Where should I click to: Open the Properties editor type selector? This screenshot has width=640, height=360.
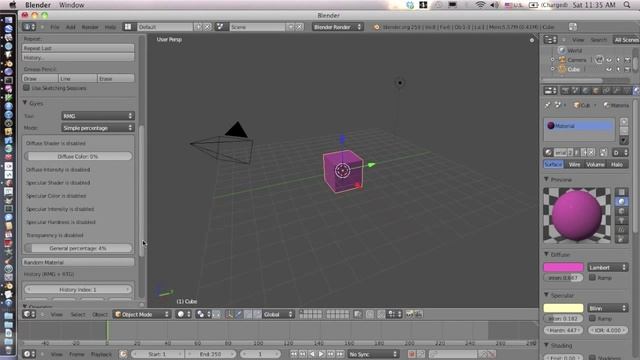550,91
